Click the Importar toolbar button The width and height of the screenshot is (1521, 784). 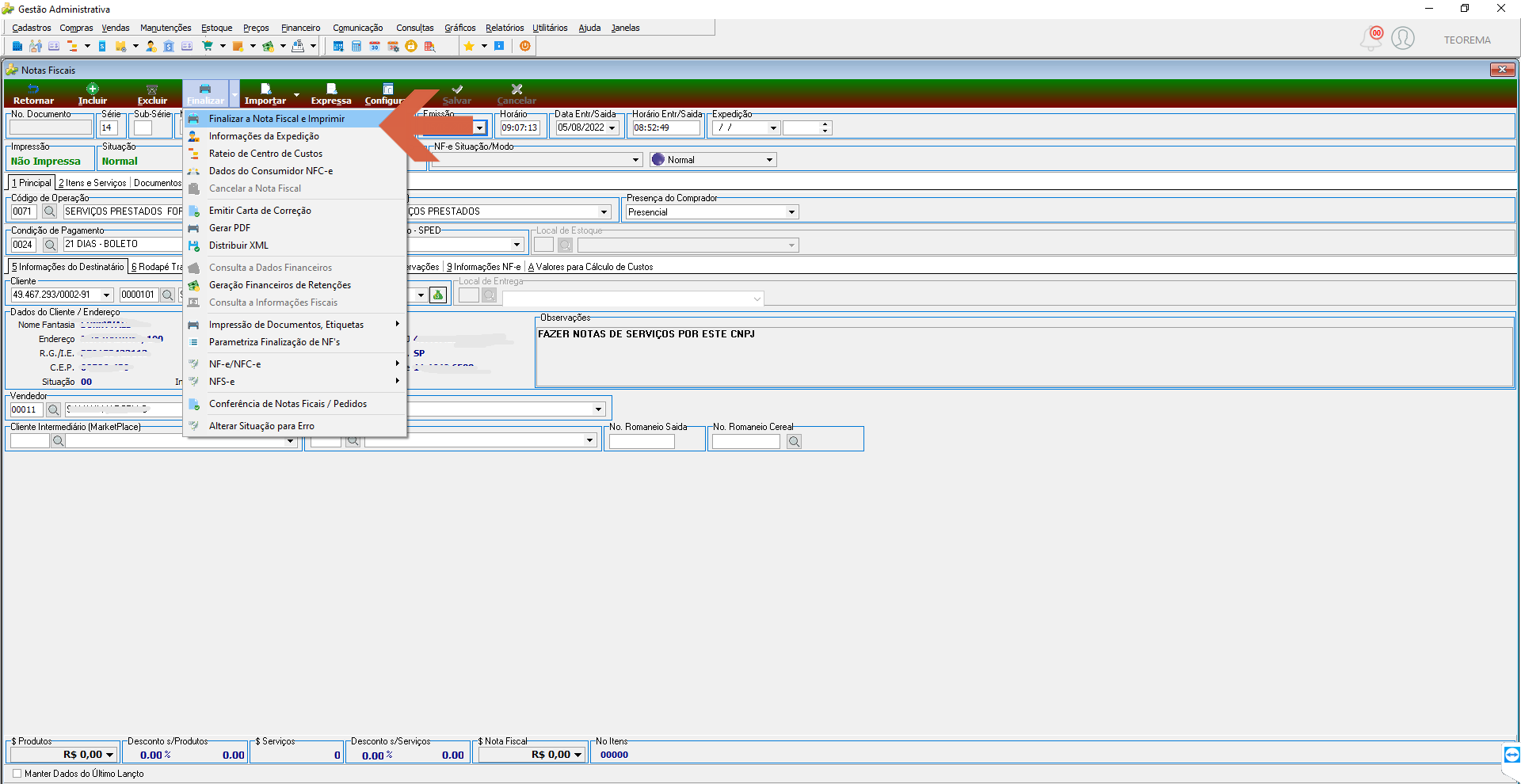coord(265,94)
